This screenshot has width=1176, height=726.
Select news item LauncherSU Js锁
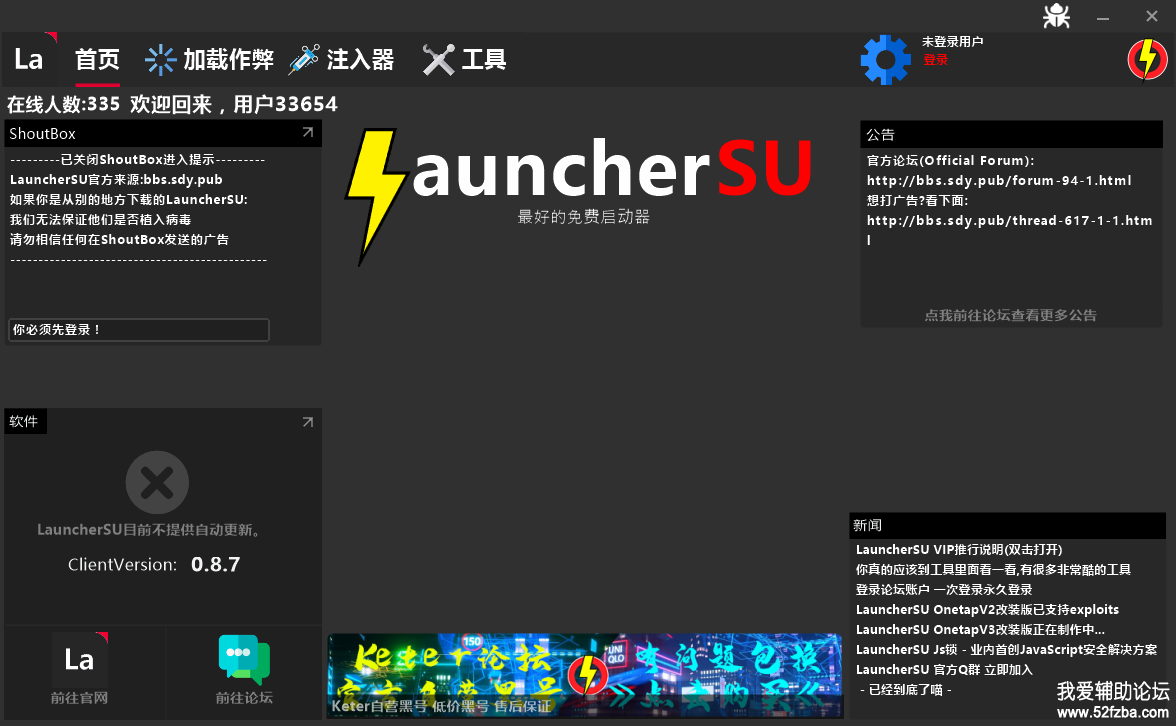click(x=1006, y=650)
